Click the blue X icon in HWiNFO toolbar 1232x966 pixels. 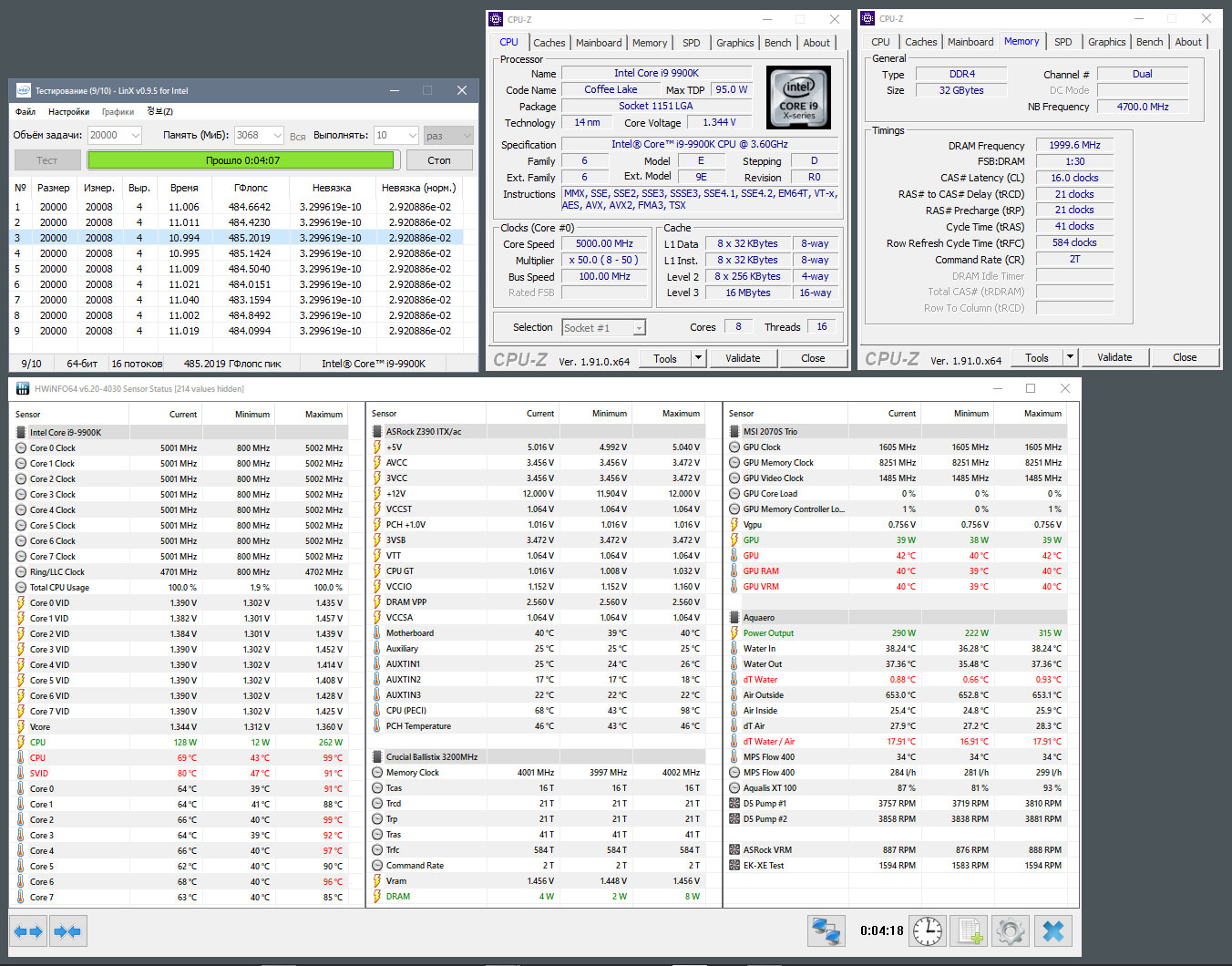[x=1052, y=931]
